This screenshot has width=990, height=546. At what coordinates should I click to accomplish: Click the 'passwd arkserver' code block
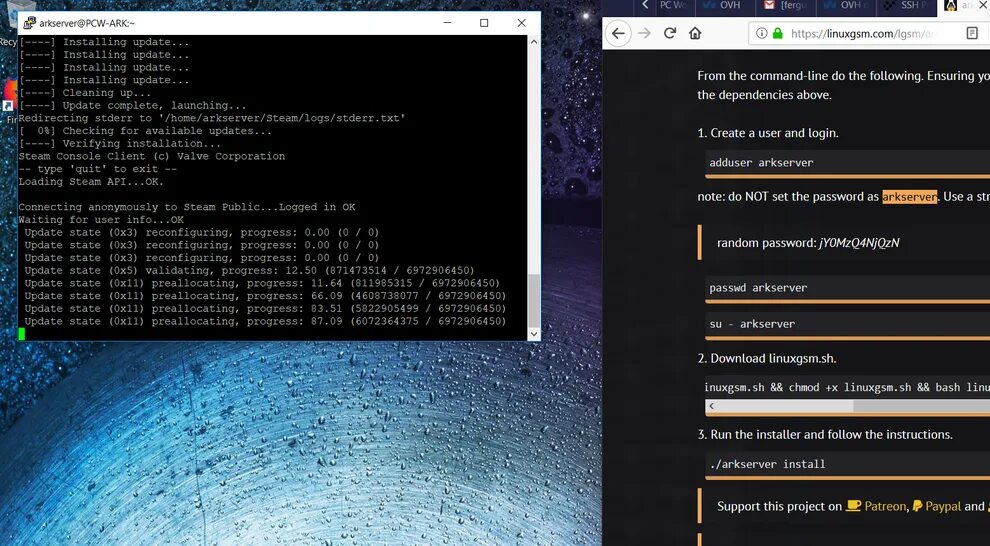click(x=847, y=288)
